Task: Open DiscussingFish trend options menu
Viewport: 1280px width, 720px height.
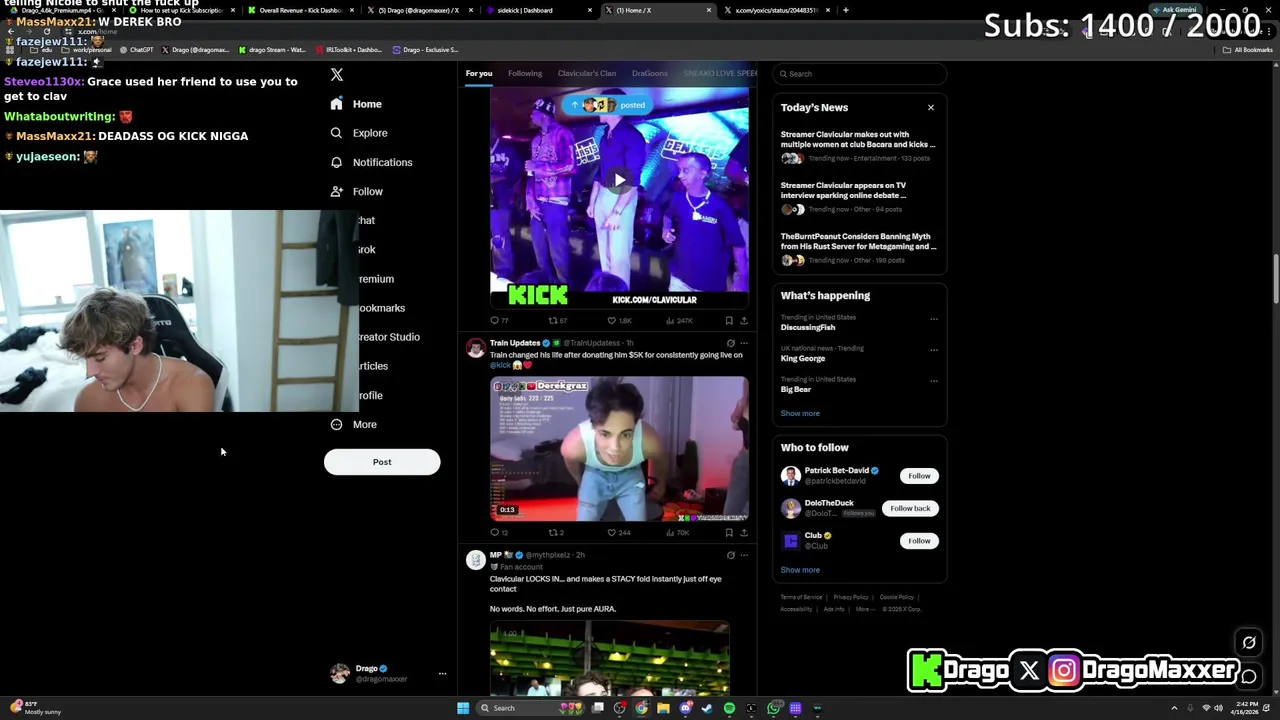Action: (934, 318)
